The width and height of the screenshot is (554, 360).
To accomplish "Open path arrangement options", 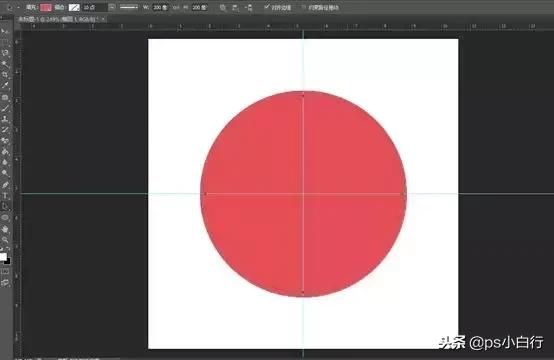I will (x=249, y=7).
